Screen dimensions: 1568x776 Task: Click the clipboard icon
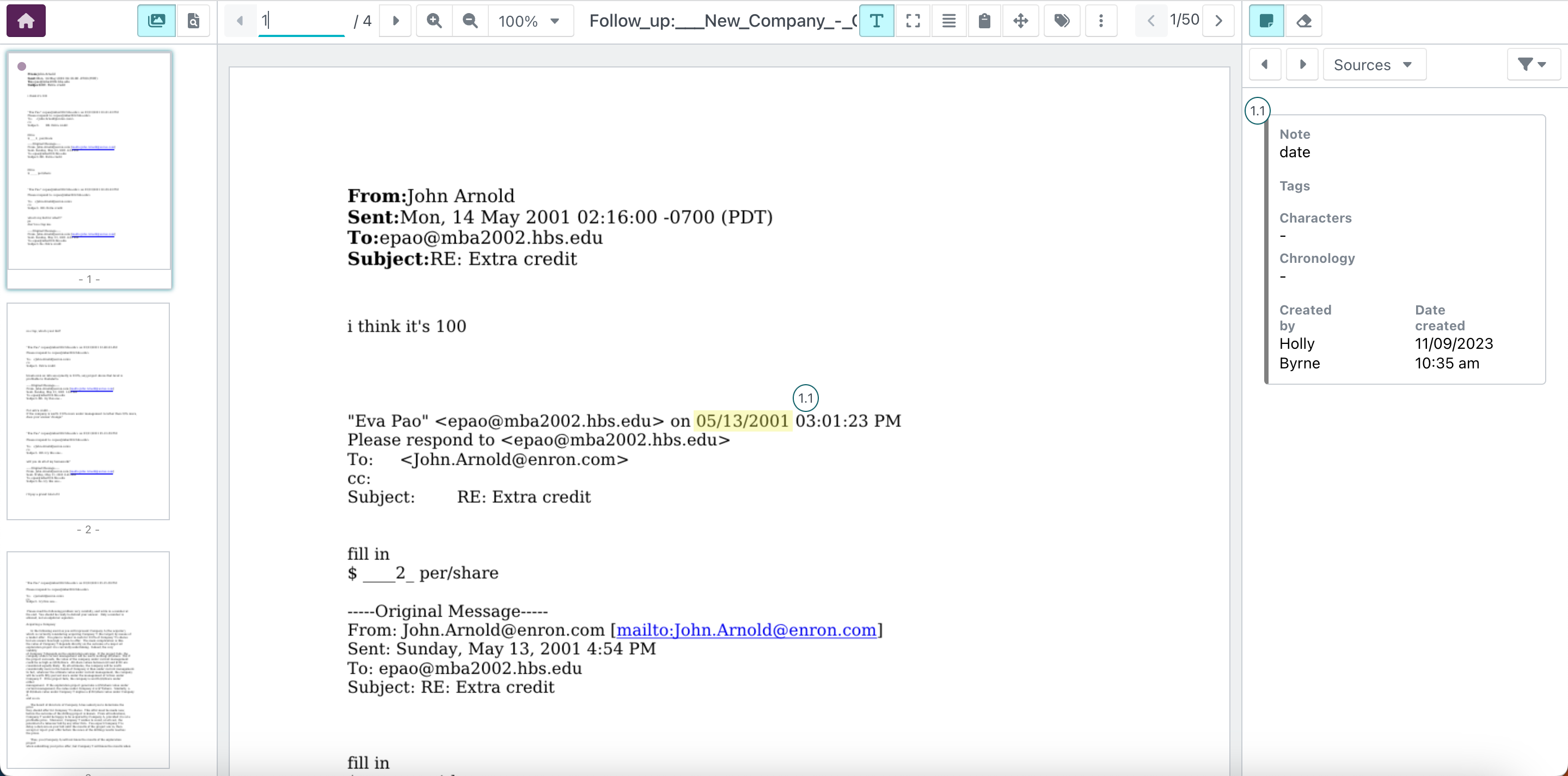tap(984, 21)
